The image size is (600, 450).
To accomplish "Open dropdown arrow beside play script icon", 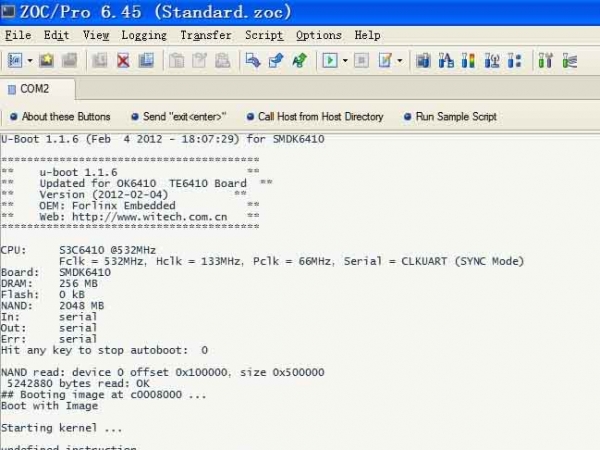I will 344,60.
